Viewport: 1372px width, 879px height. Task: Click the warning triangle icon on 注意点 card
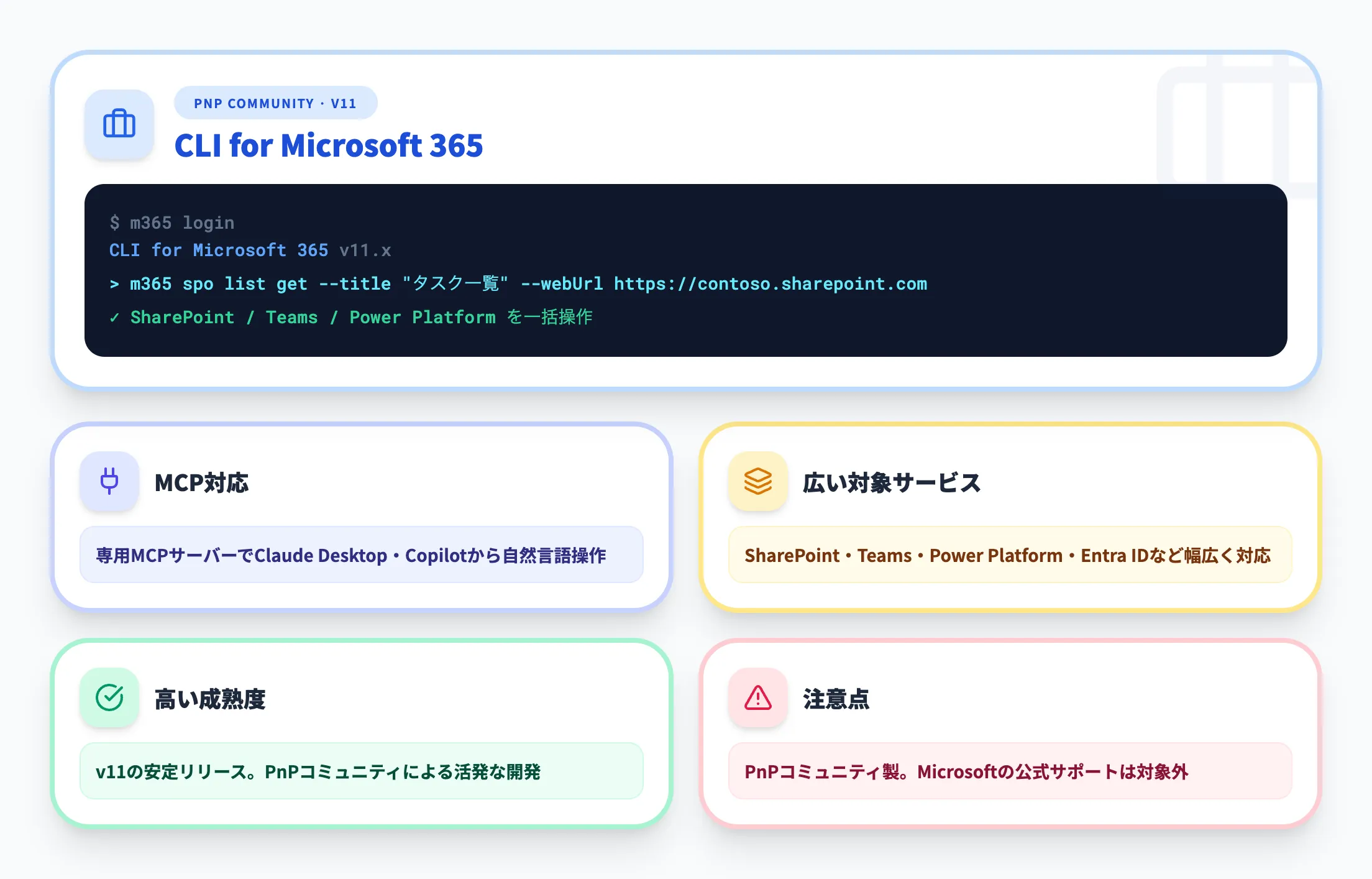tap(757, 698)
